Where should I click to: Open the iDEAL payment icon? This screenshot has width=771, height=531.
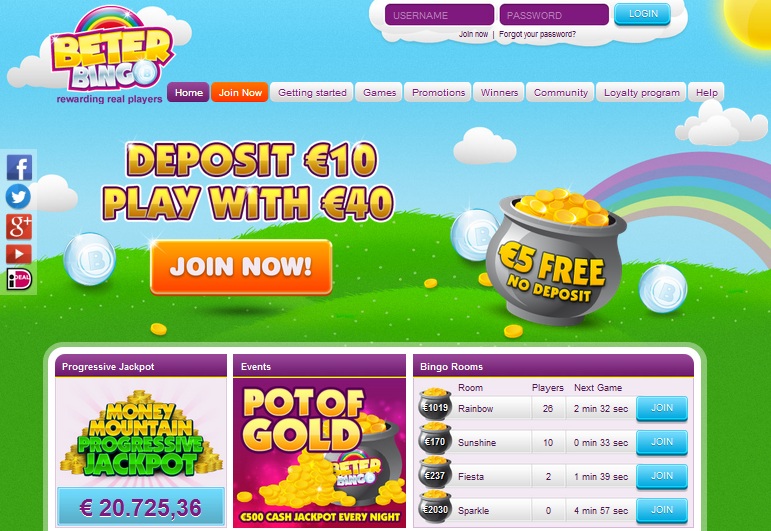[19, 279]
